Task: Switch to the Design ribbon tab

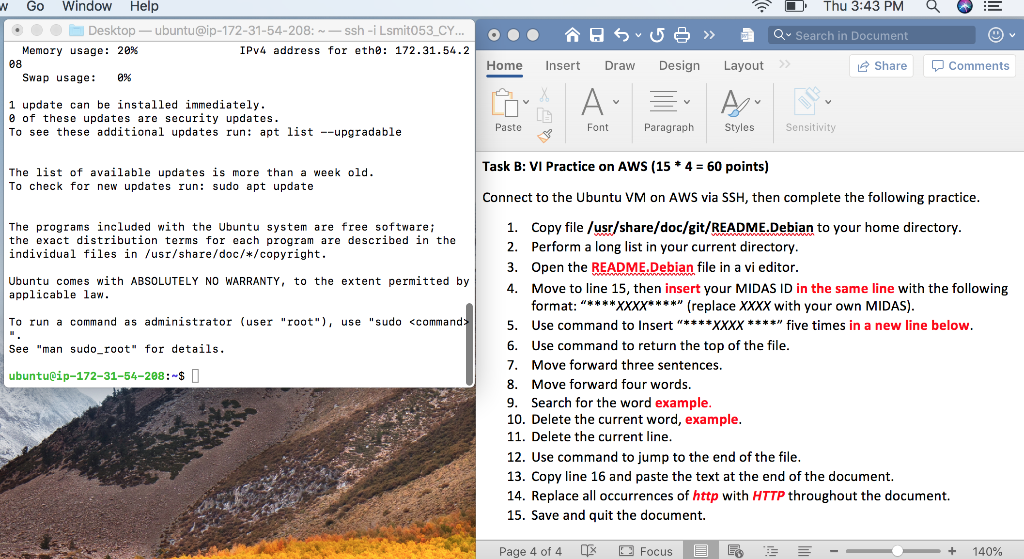Action: click(x=679, y=65)
